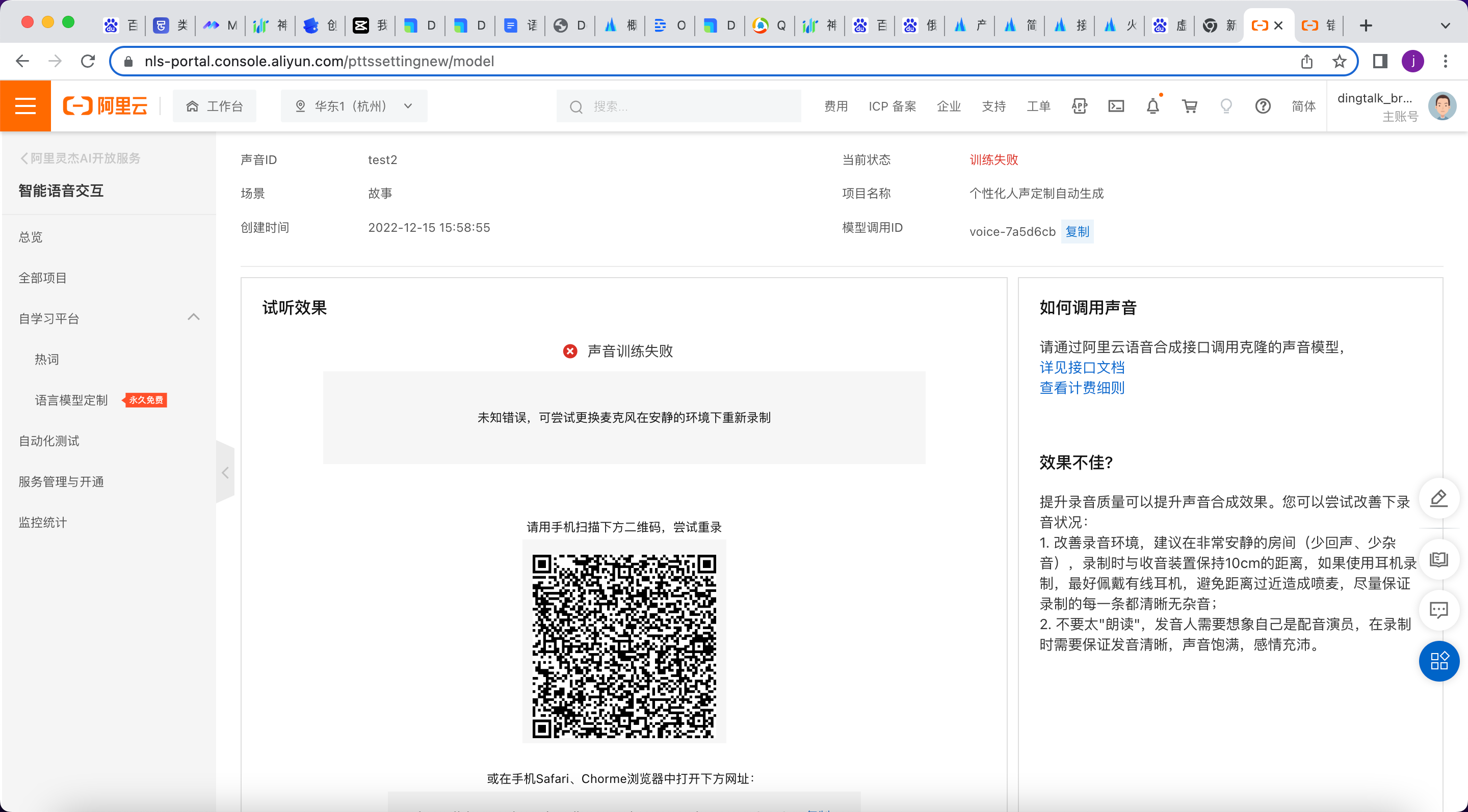1468x812 pixels.
Task: Go back to 阿里灵杰AI开放服务
Action: coord(81,158)
